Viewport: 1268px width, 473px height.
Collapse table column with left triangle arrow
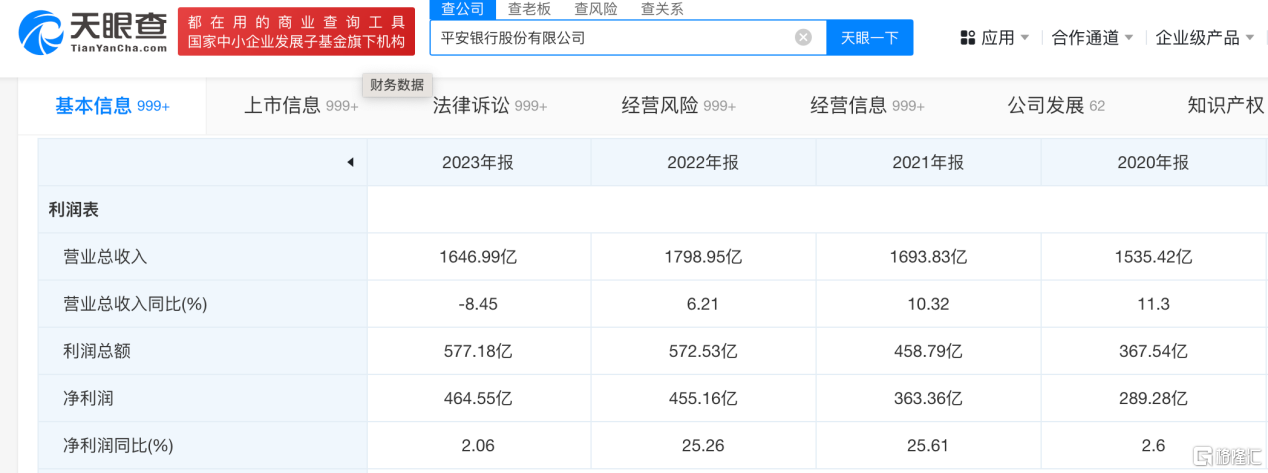tap(350, 162)
